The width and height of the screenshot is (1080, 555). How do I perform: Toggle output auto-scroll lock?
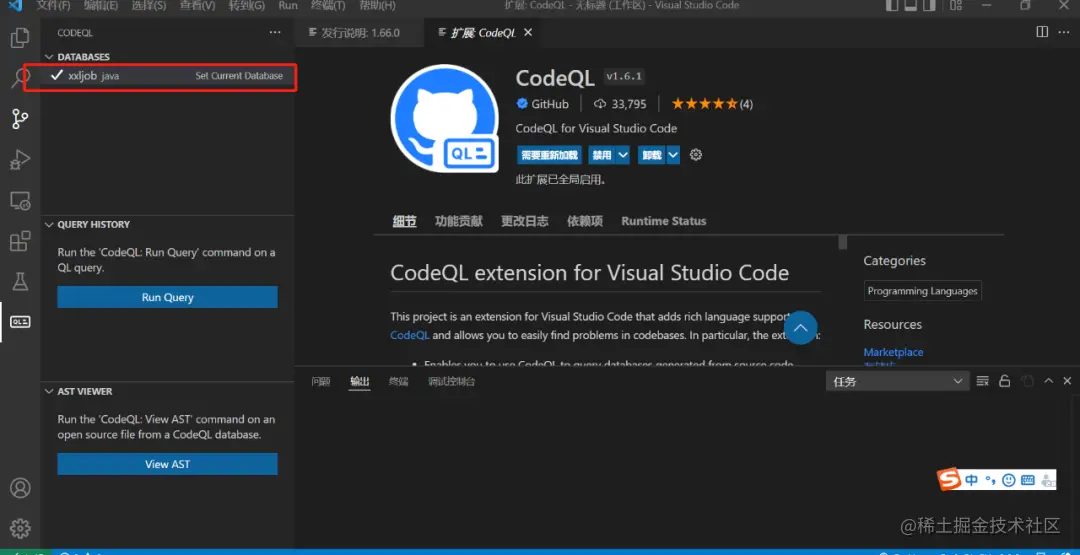1005,381
